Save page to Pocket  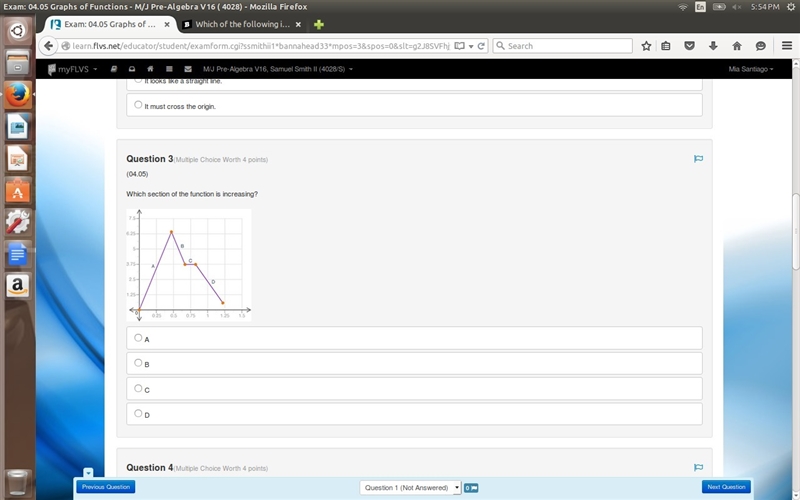tap(689, 46)
